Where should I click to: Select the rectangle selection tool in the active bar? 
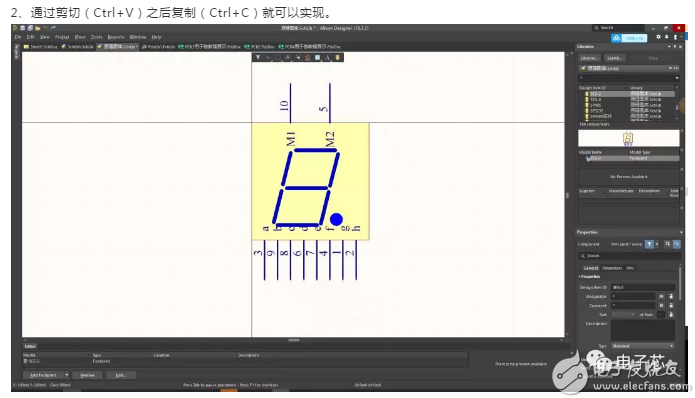pyautogui.click(x=278, y=58)
